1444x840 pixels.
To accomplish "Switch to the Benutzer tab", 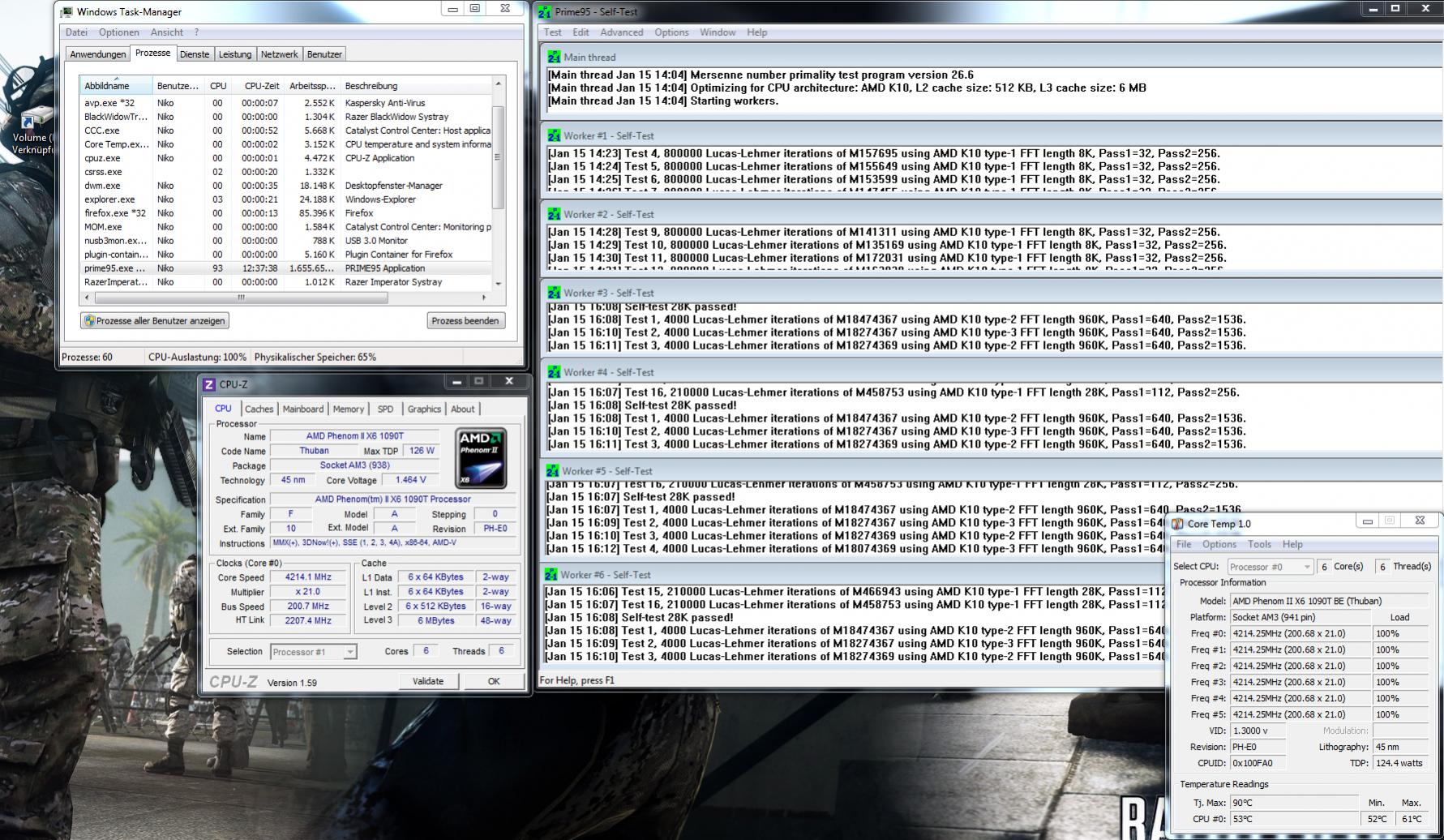I will click(x=324, y=54).
